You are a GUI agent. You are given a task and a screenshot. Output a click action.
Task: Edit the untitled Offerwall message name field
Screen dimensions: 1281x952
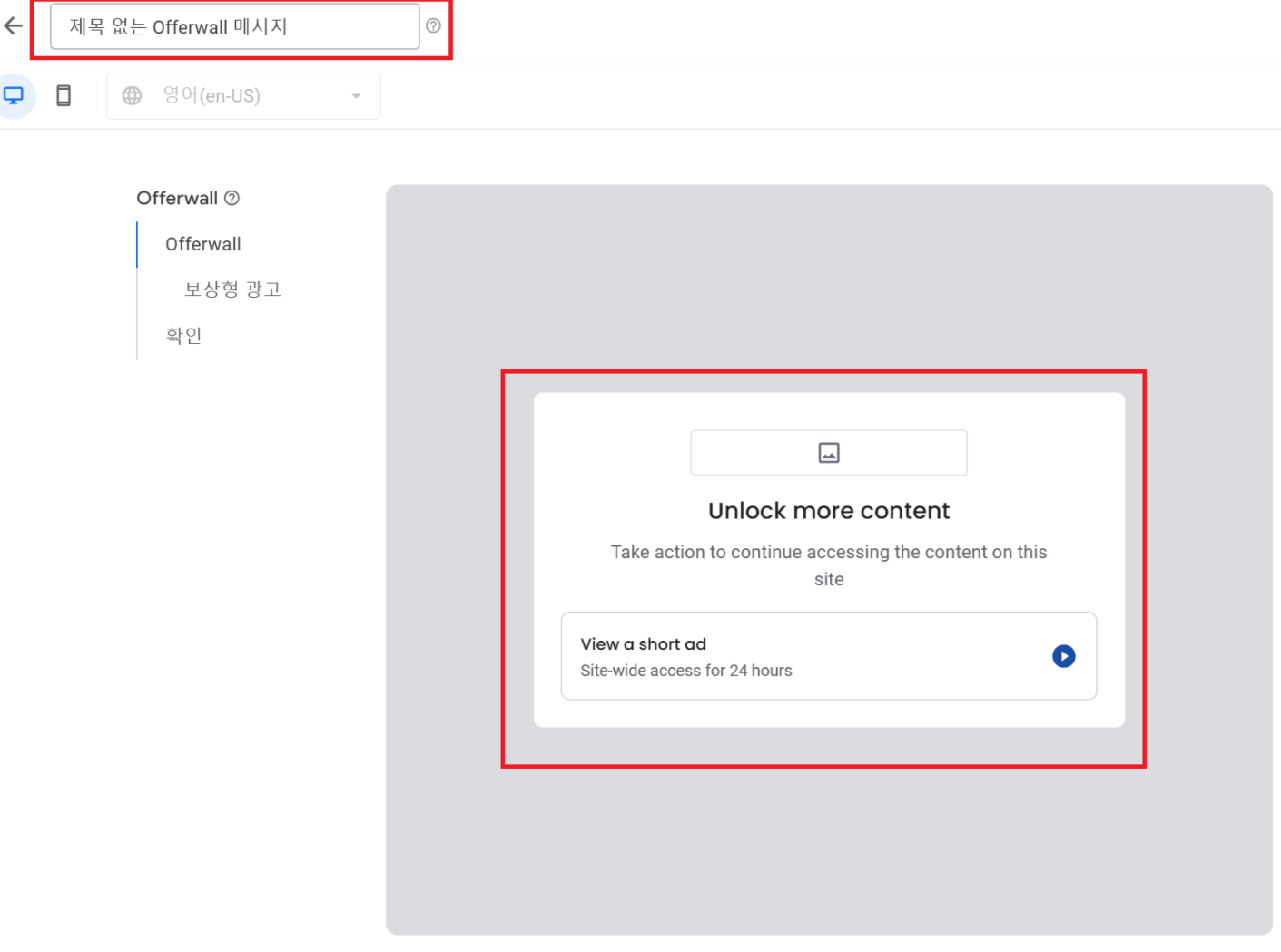(234, 26)
